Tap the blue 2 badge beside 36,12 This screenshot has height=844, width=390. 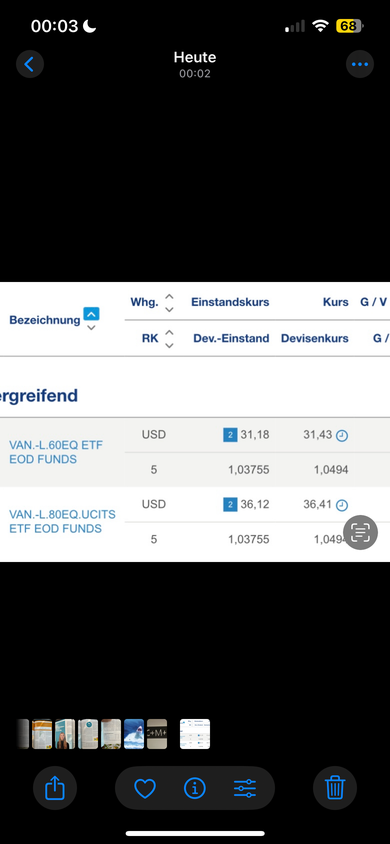230,505
